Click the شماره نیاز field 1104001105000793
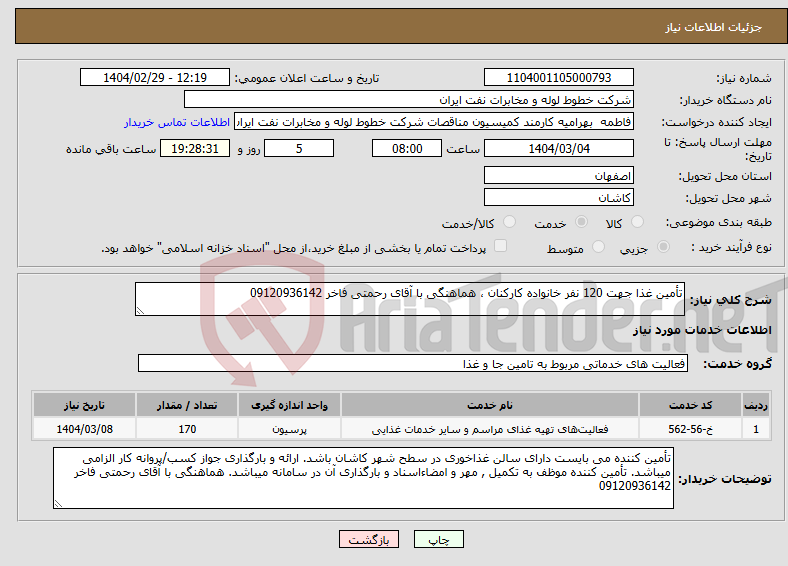This screenshot has height=566, width=788. tap(558, 77)
